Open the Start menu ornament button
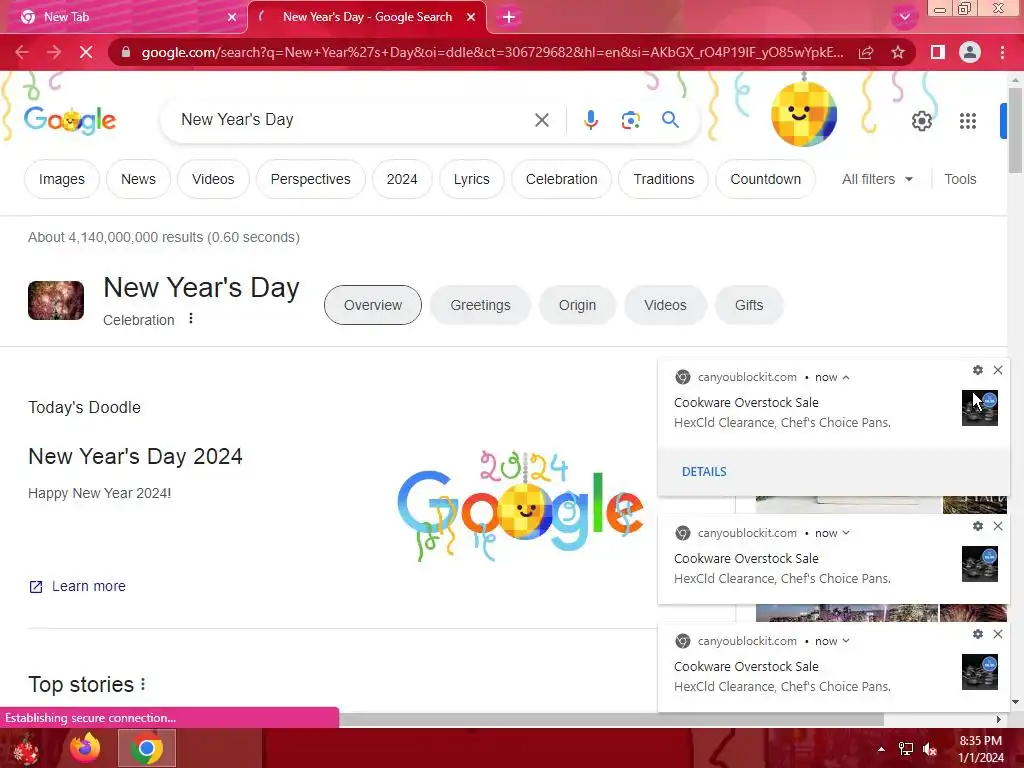This screenshot has width=1024, height=768. (x=26, y=749)
